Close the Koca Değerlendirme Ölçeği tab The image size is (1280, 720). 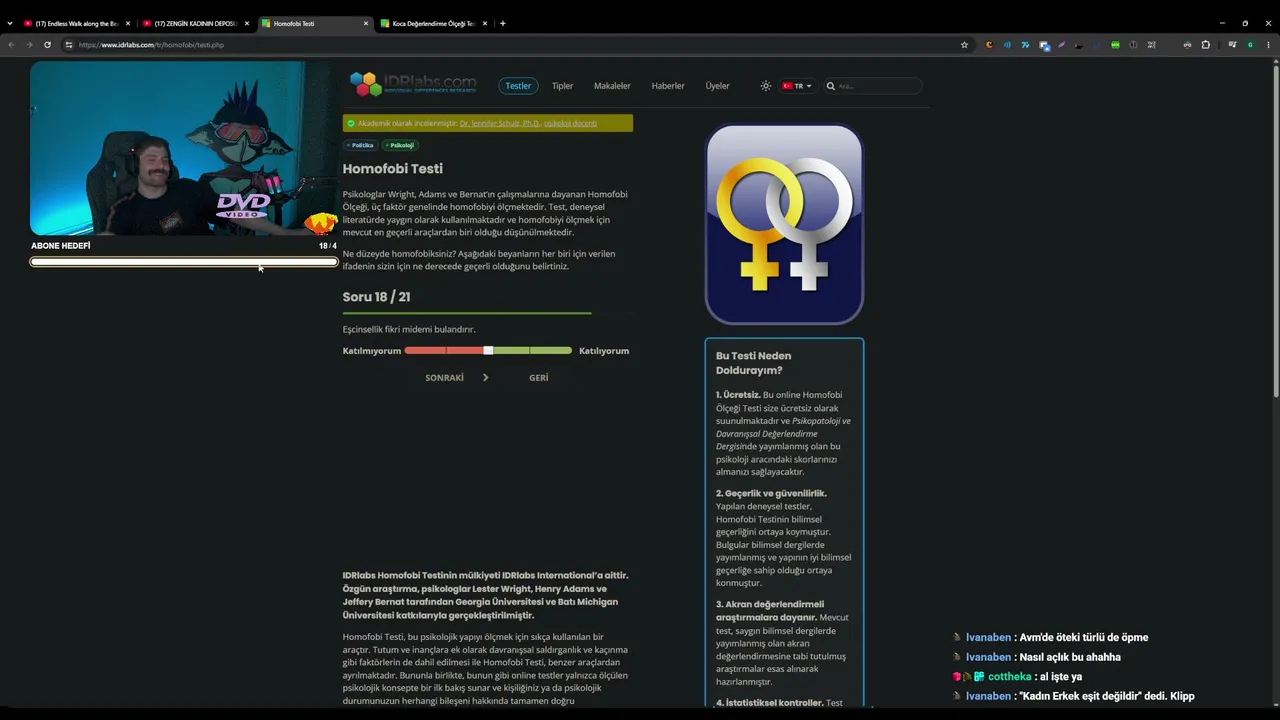pyautogui.click(x=485, y=23)
